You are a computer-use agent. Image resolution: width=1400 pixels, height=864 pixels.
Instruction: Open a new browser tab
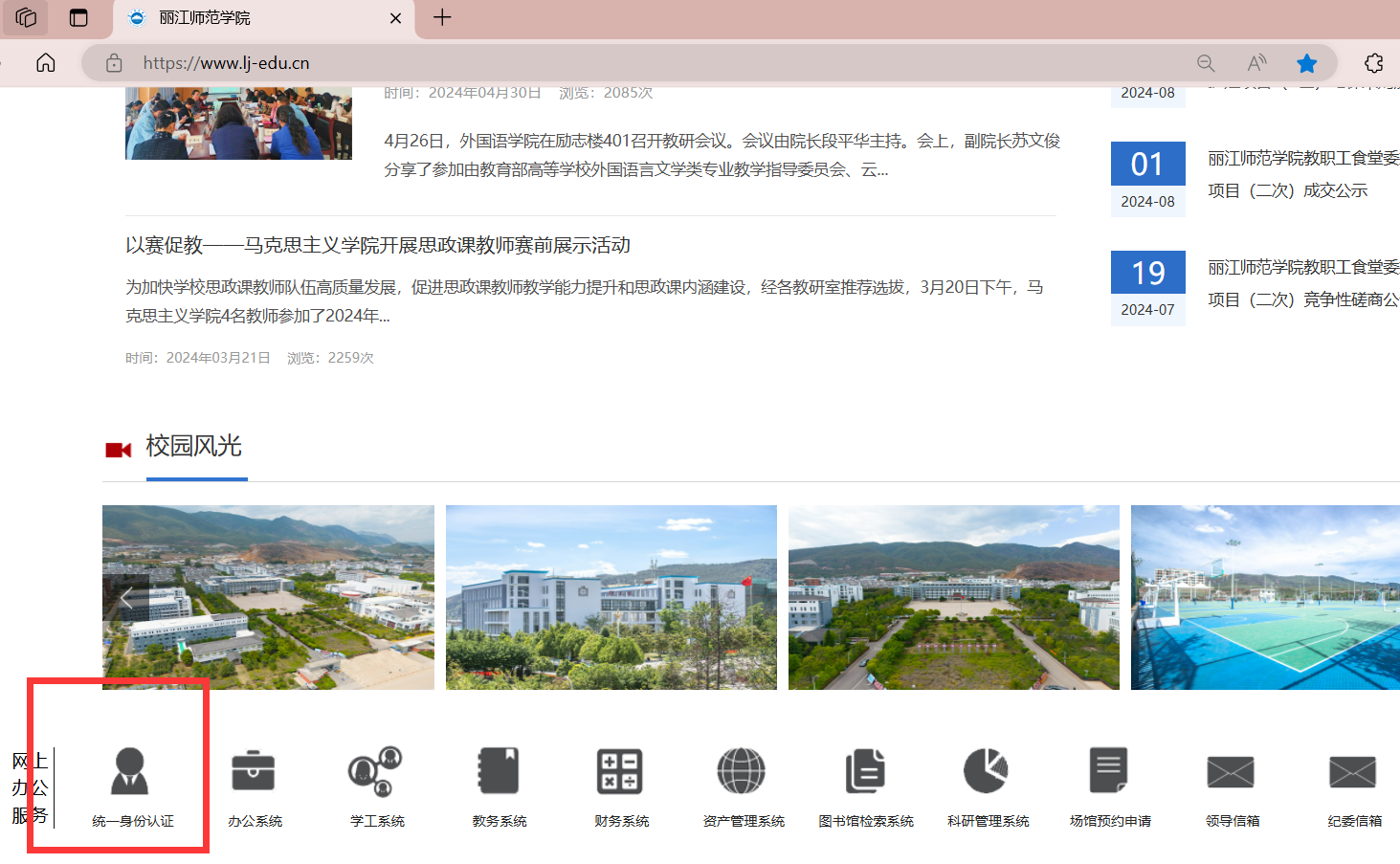[x=442, y=17]
